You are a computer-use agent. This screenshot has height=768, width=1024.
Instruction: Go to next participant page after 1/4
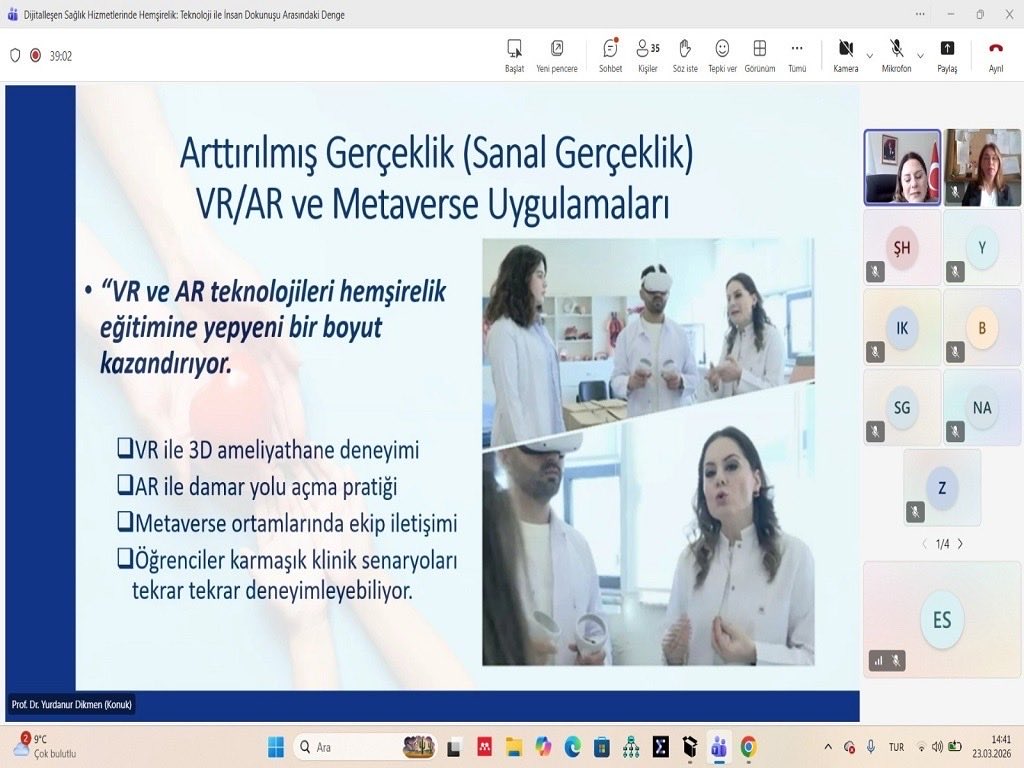point(960,544)
